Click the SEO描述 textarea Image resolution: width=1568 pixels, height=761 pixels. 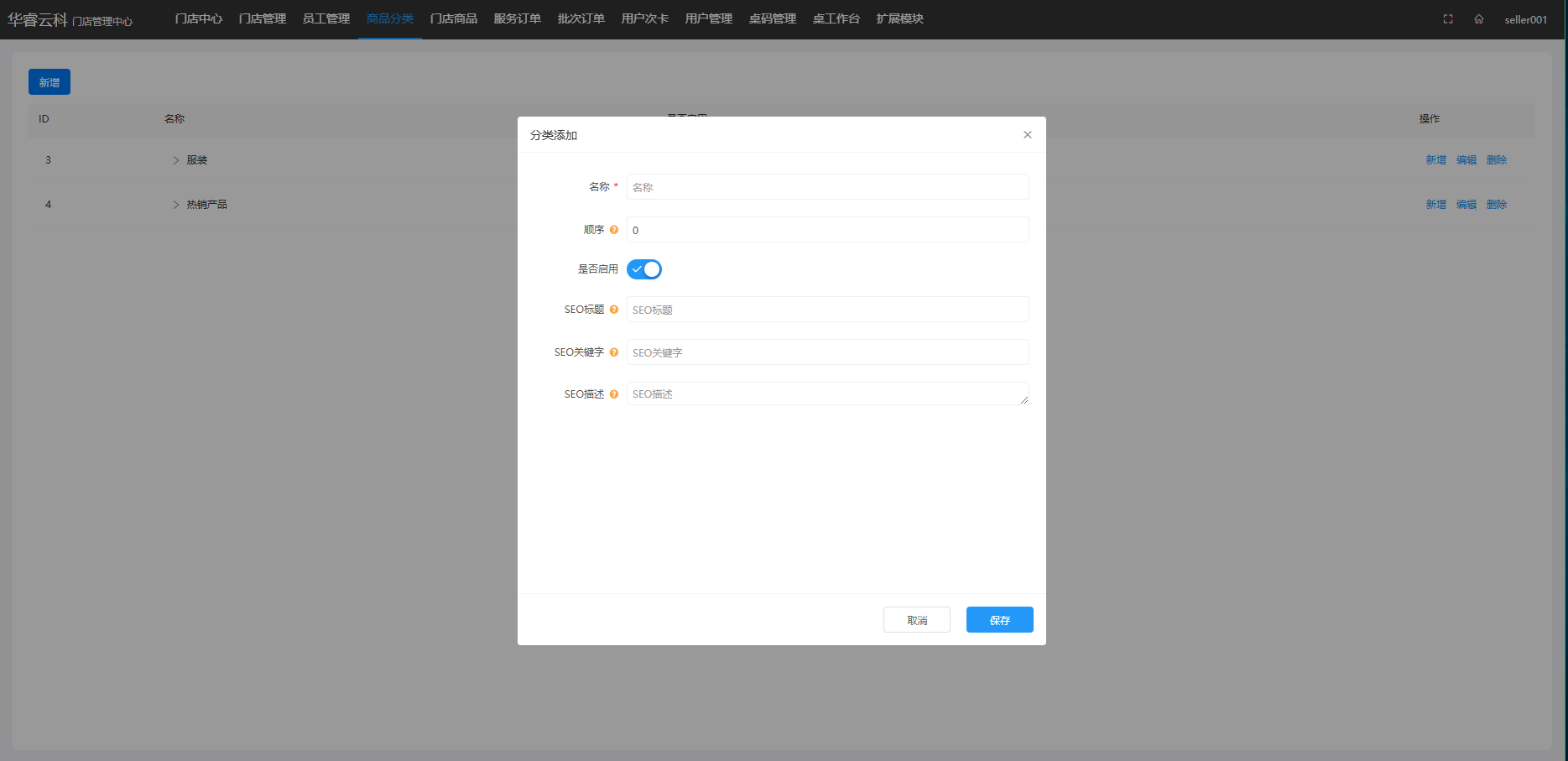point(827,394)
